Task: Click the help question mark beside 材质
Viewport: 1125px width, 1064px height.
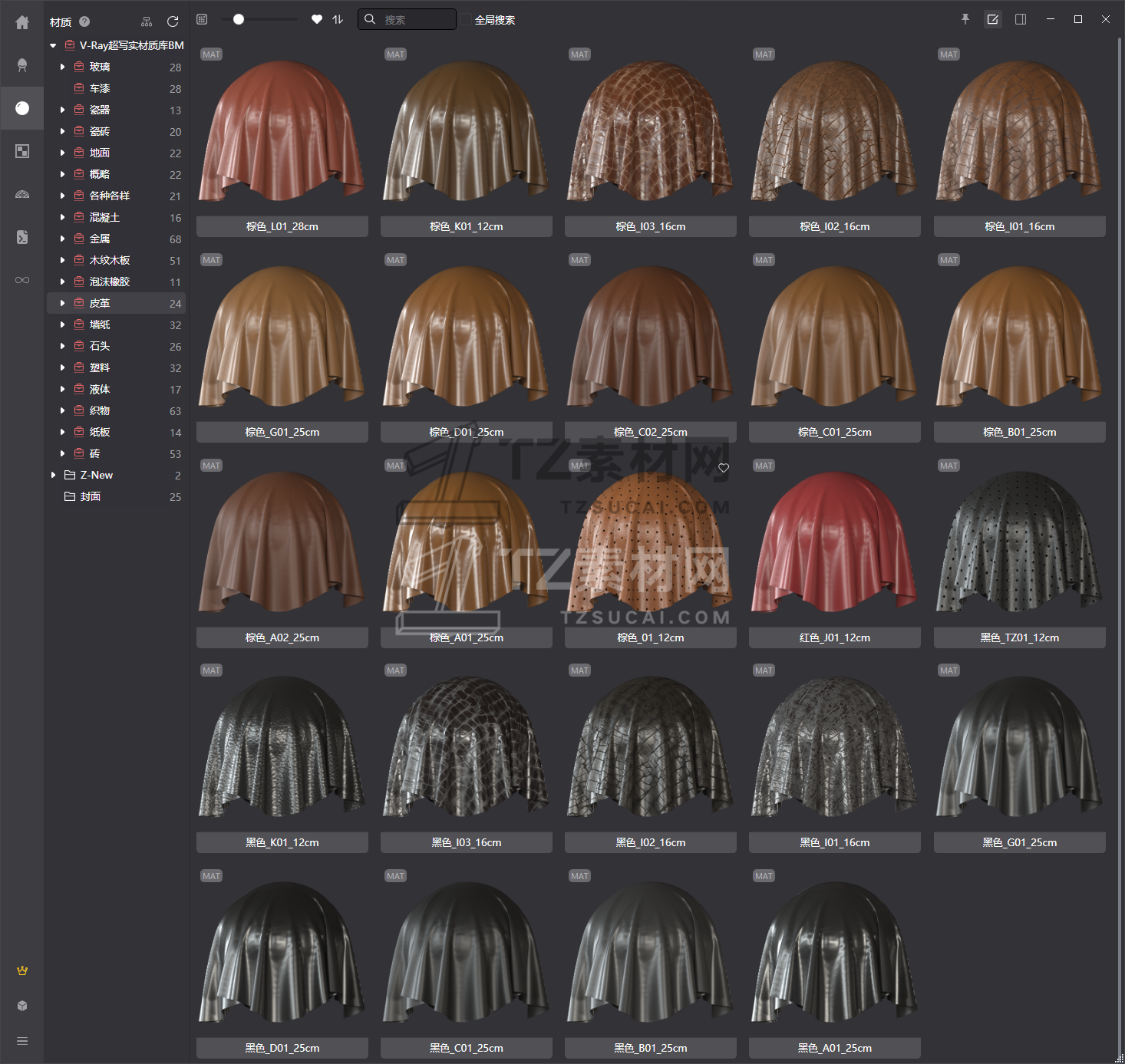Action: [x=84, y=21]
